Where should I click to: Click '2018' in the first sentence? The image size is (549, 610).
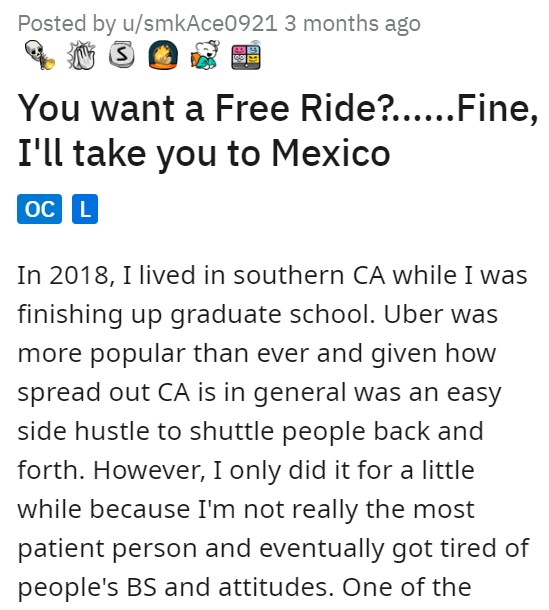82,275
